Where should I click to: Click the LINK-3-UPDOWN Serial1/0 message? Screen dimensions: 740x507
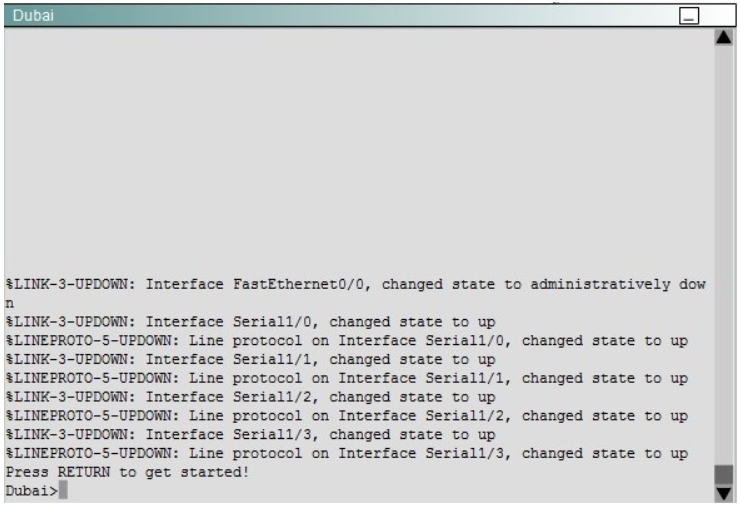[x=251, y=322]
